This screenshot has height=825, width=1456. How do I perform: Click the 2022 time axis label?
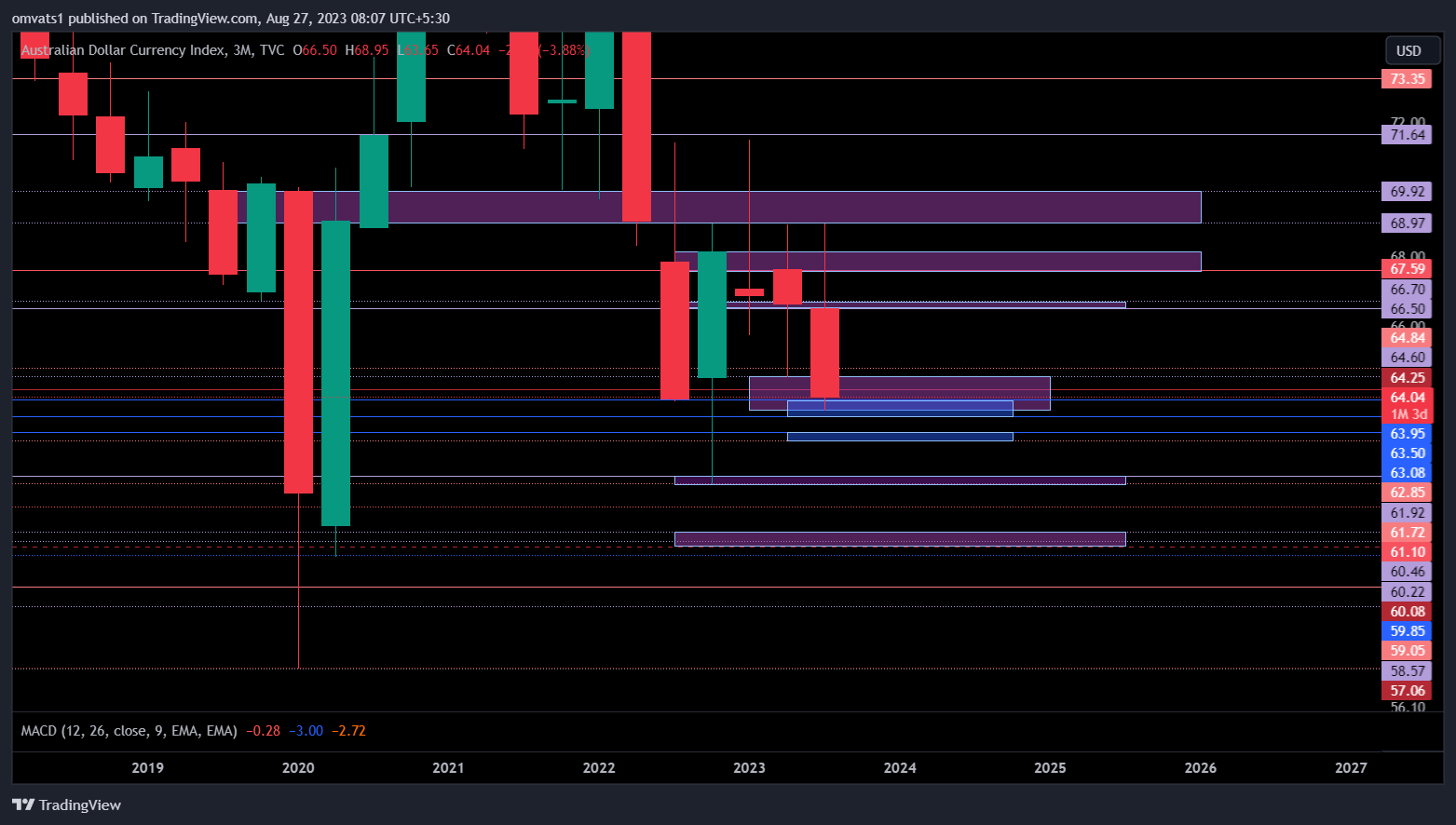[599, 768]
